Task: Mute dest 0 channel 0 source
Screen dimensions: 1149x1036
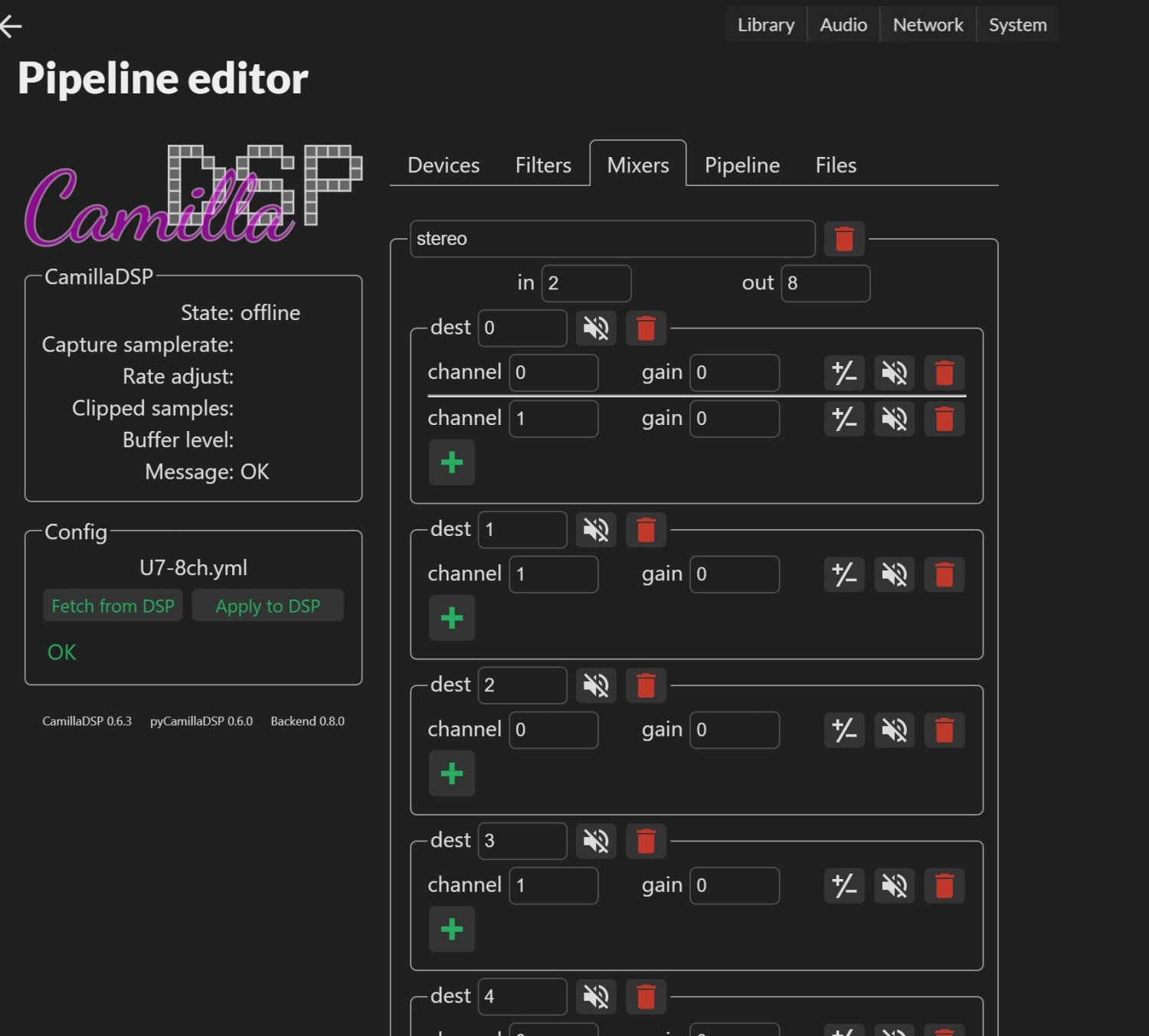Action: [894, 374]
